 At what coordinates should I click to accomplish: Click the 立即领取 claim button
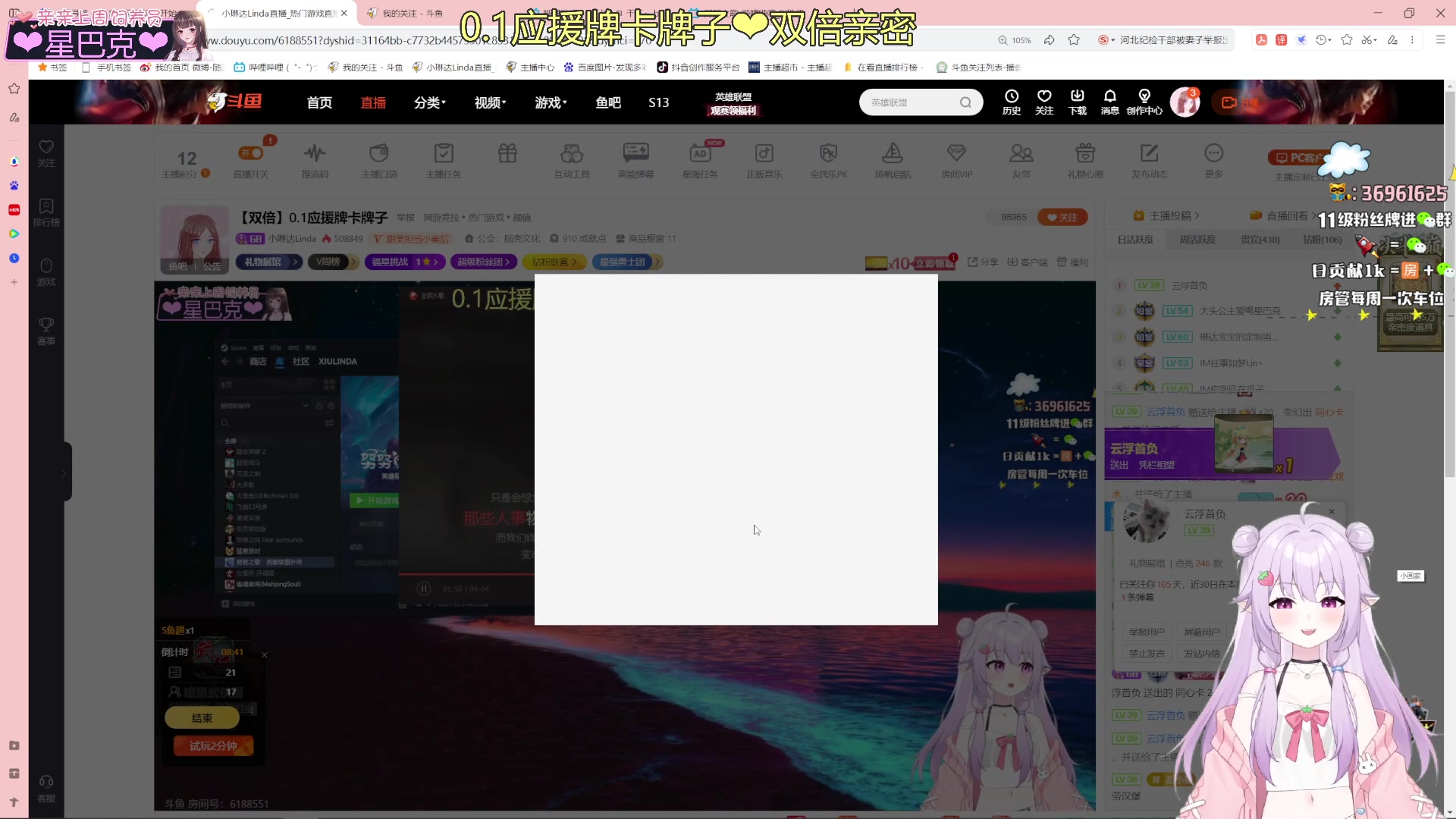tap(934, 263)
